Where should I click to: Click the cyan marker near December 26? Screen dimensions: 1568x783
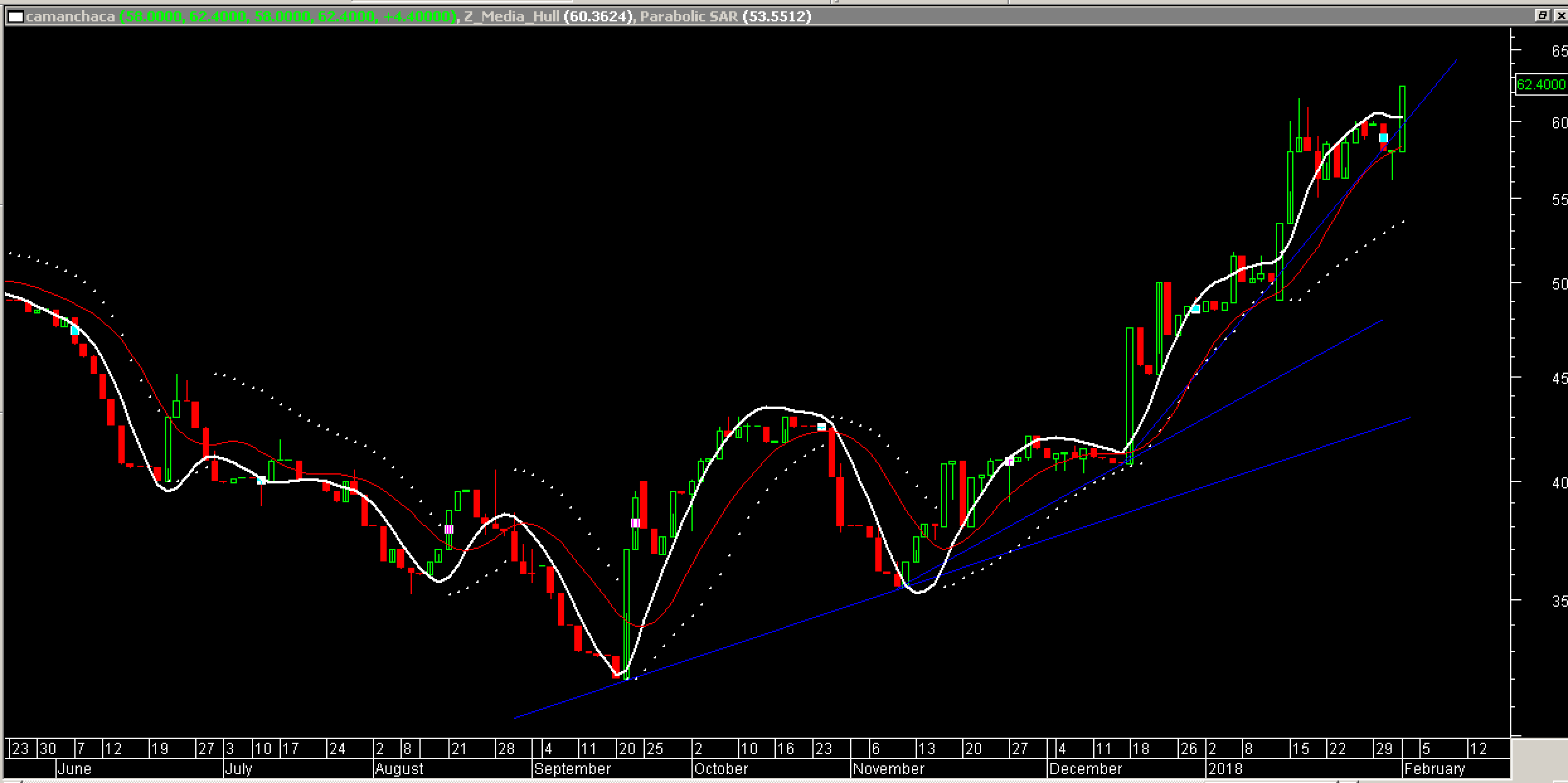(1195, 309)
